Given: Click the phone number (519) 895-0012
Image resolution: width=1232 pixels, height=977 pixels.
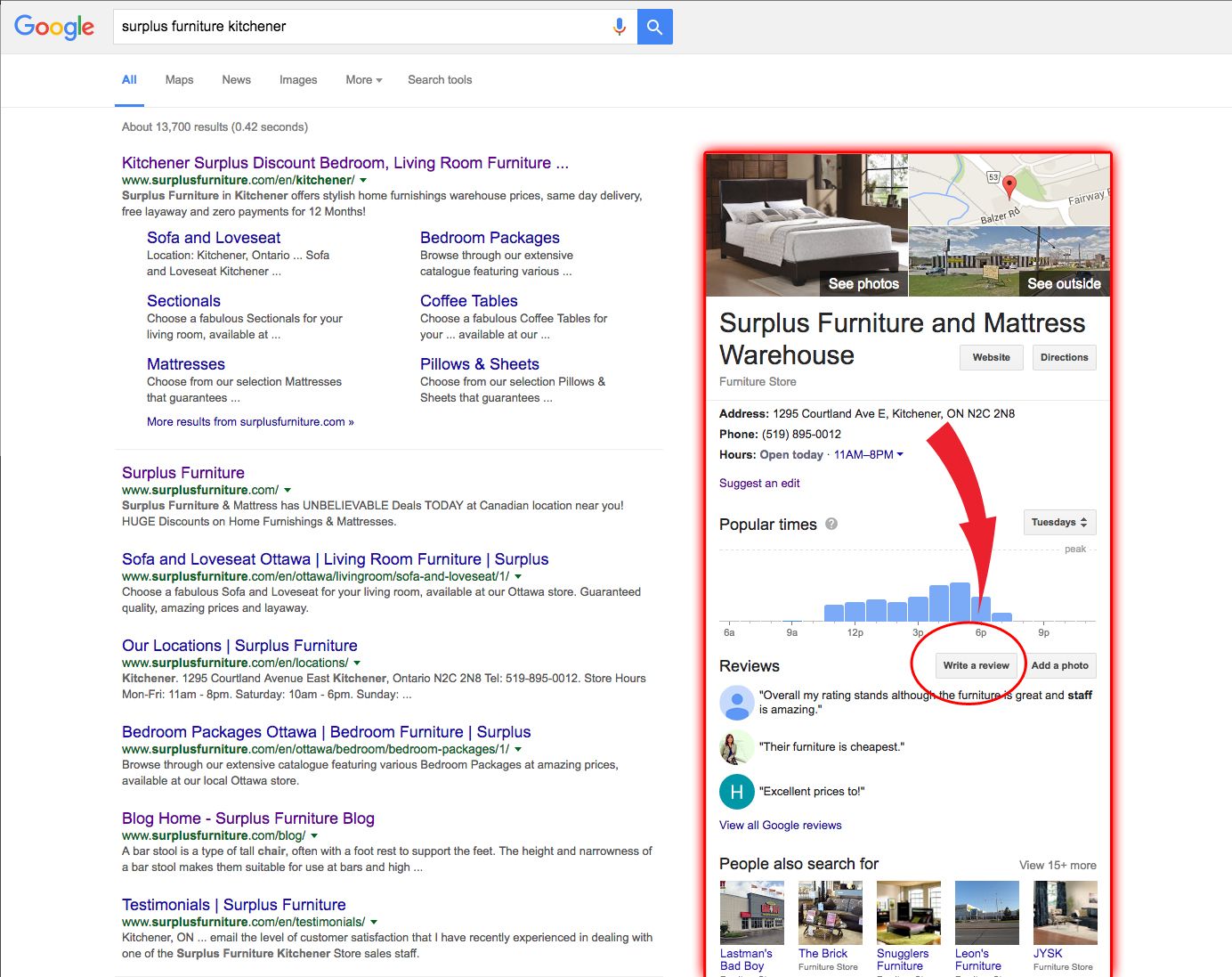Looking at the screenshot, I should pyautogui.click(x=801, y=434).
